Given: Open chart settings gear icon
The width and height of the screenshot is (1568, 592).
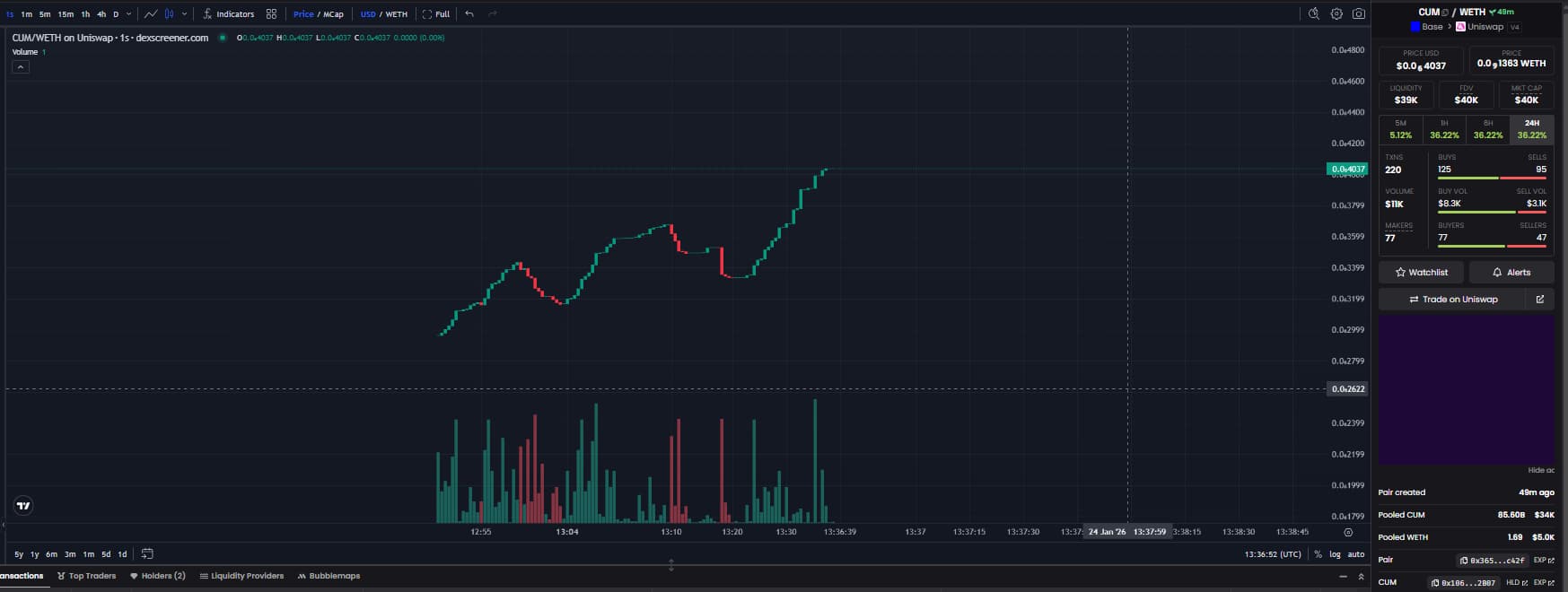Looking at the screenshot, I should click(x=1336, y=14).
